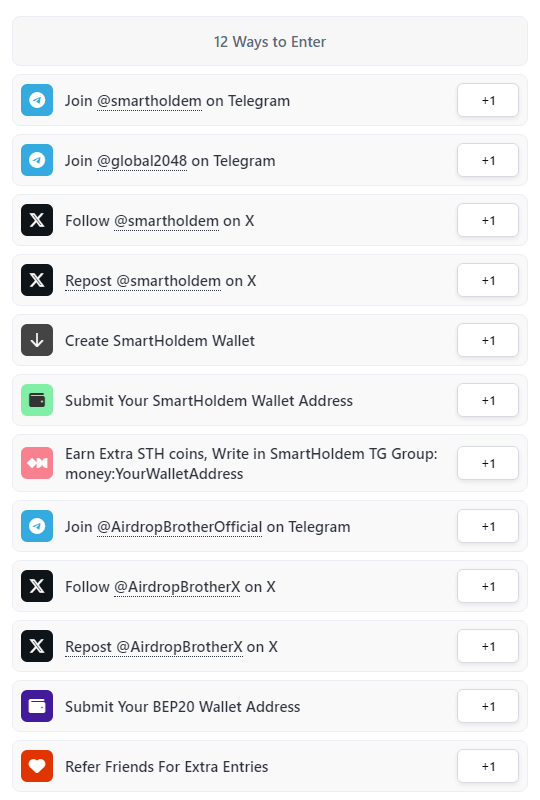Click the X icon for Follow @AirdropBrotherX
The image size is (540, 800).
(x=37, y=586)
